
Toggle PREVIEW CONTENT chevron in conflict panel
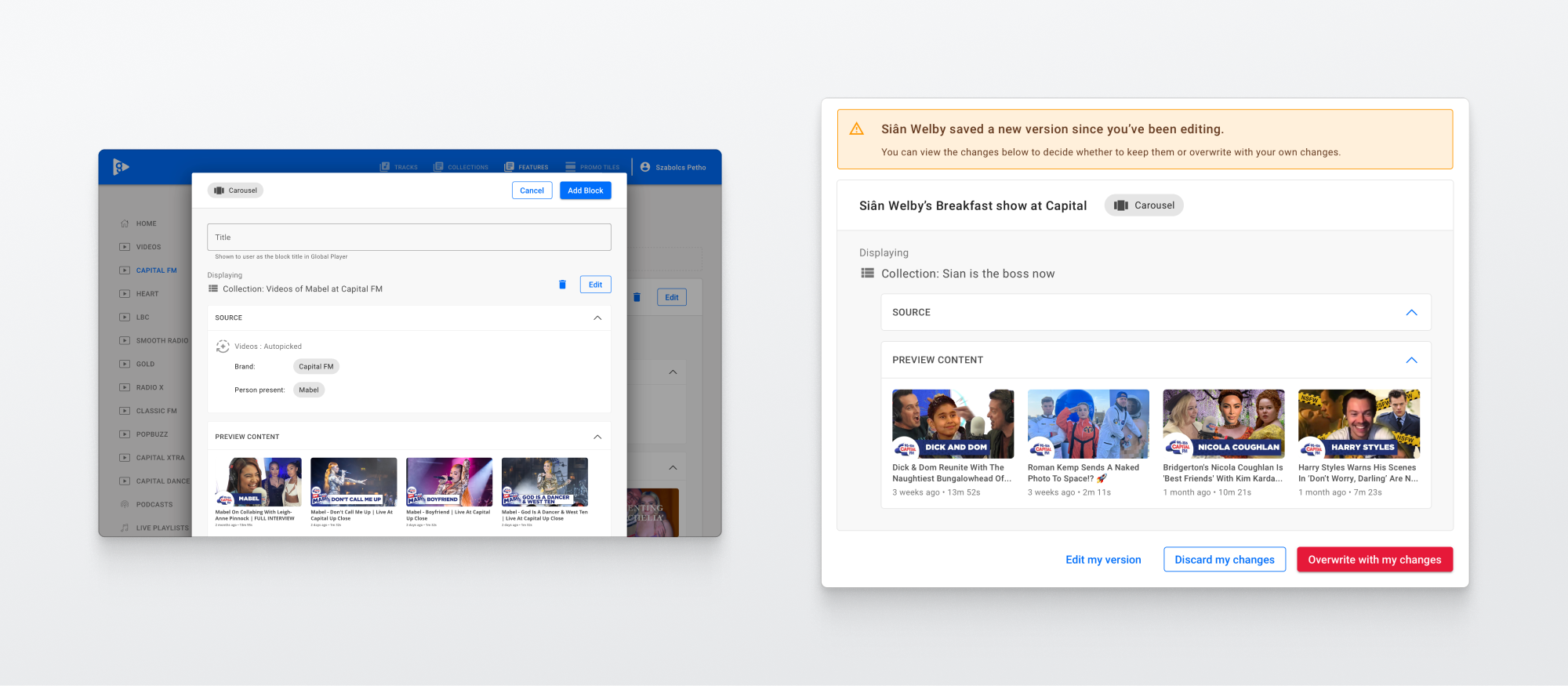[1411, 360]
